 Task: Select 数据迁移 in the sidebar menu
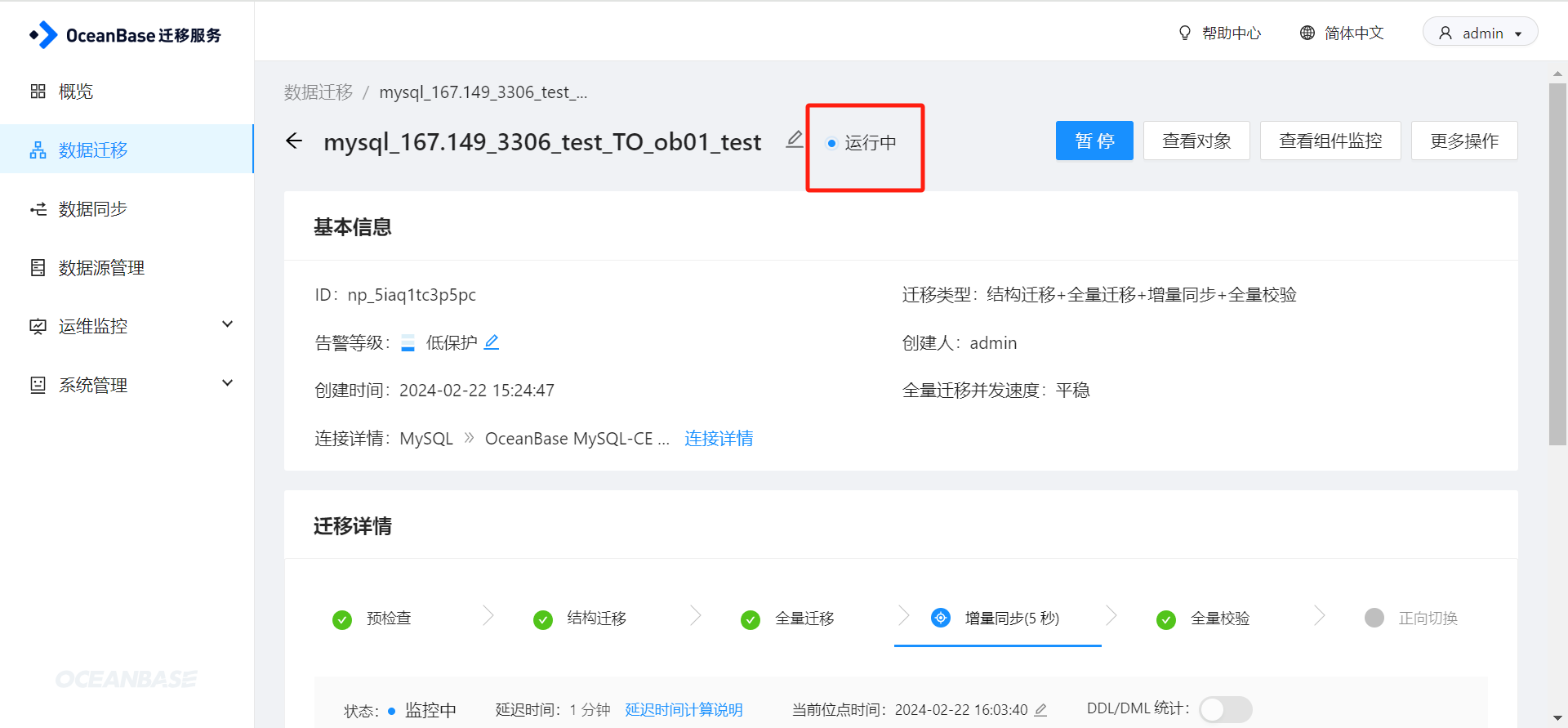(x=127, y=150)
